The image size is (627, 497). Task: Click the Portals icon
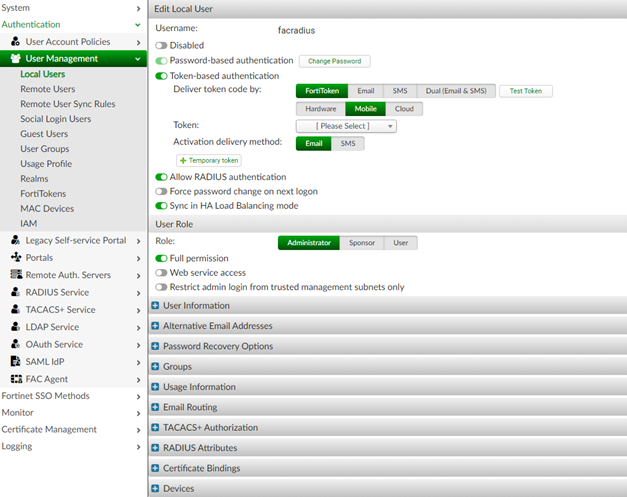pyautogui.click(x=16, y=257)
